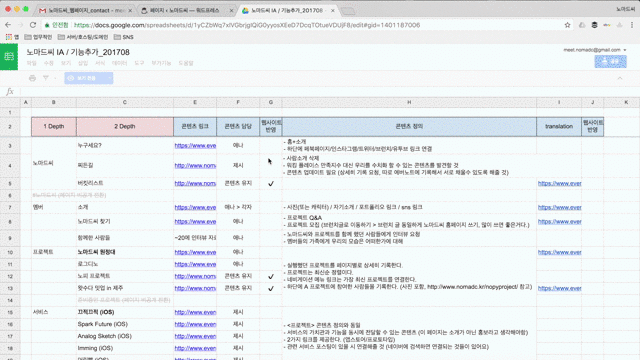Image resolution: width=640 pixels, height=360 pixels.
Task: Open the content link in the Spark Future (iOS) row
Action: click(x=195, y=324)
